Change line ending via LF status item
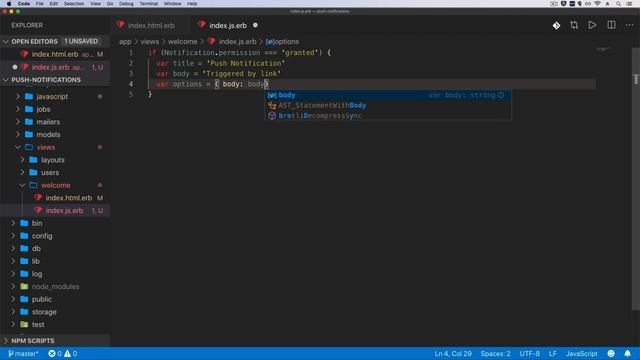This screenshot has height=360, width=640. pos(552,353)
